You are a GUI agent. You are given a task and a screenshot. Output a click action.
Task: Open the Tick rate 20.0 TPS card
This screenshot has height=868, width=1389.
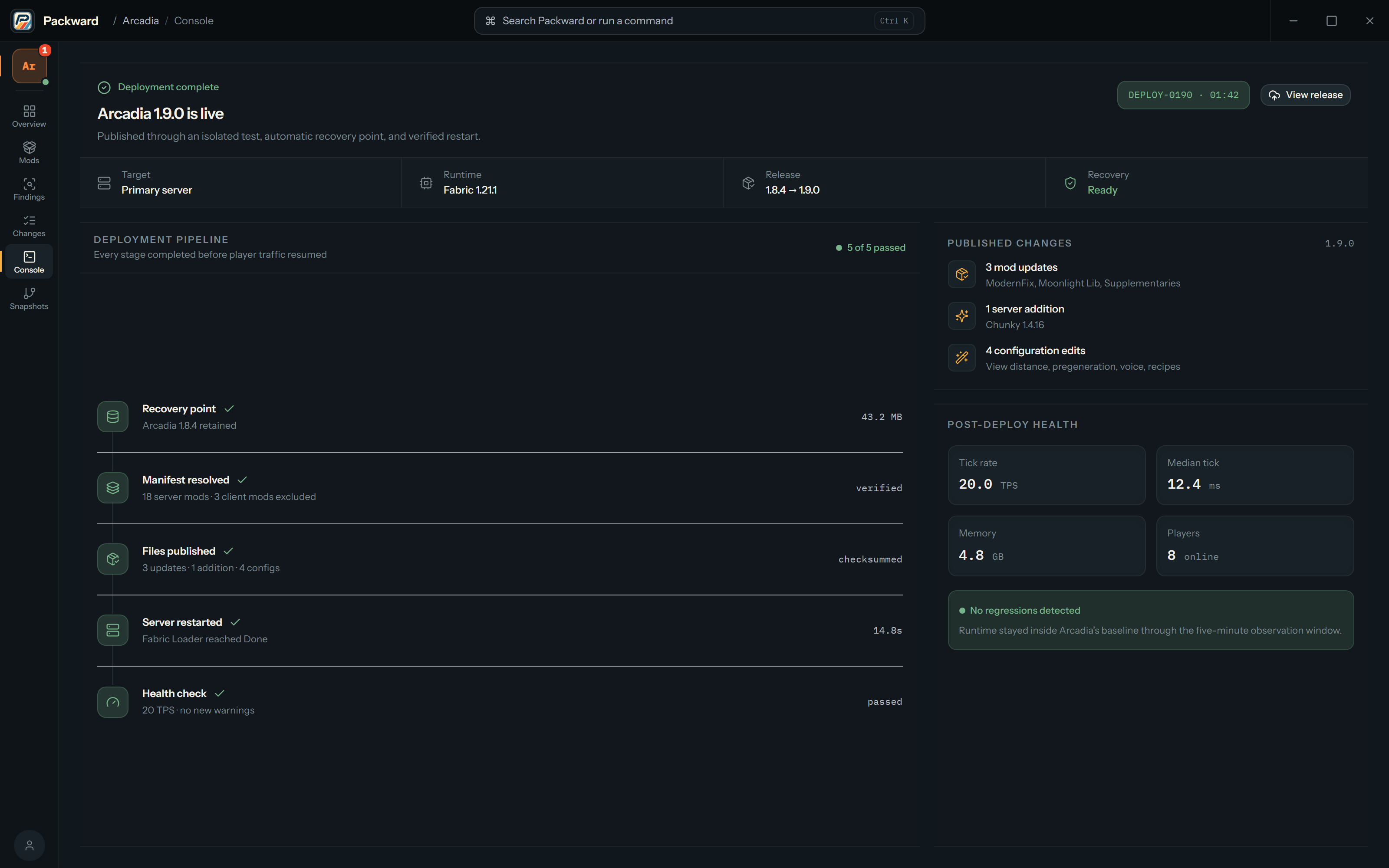1047,475
